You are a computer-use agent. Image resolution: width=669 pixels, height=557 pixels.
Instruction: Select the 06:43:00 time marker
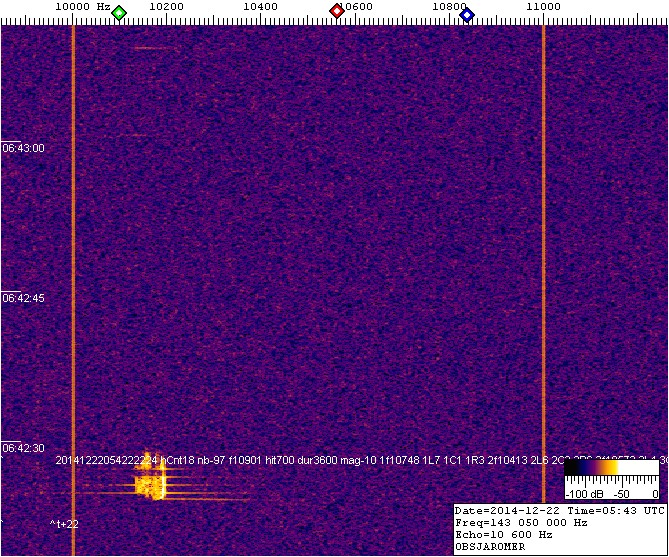23,148
